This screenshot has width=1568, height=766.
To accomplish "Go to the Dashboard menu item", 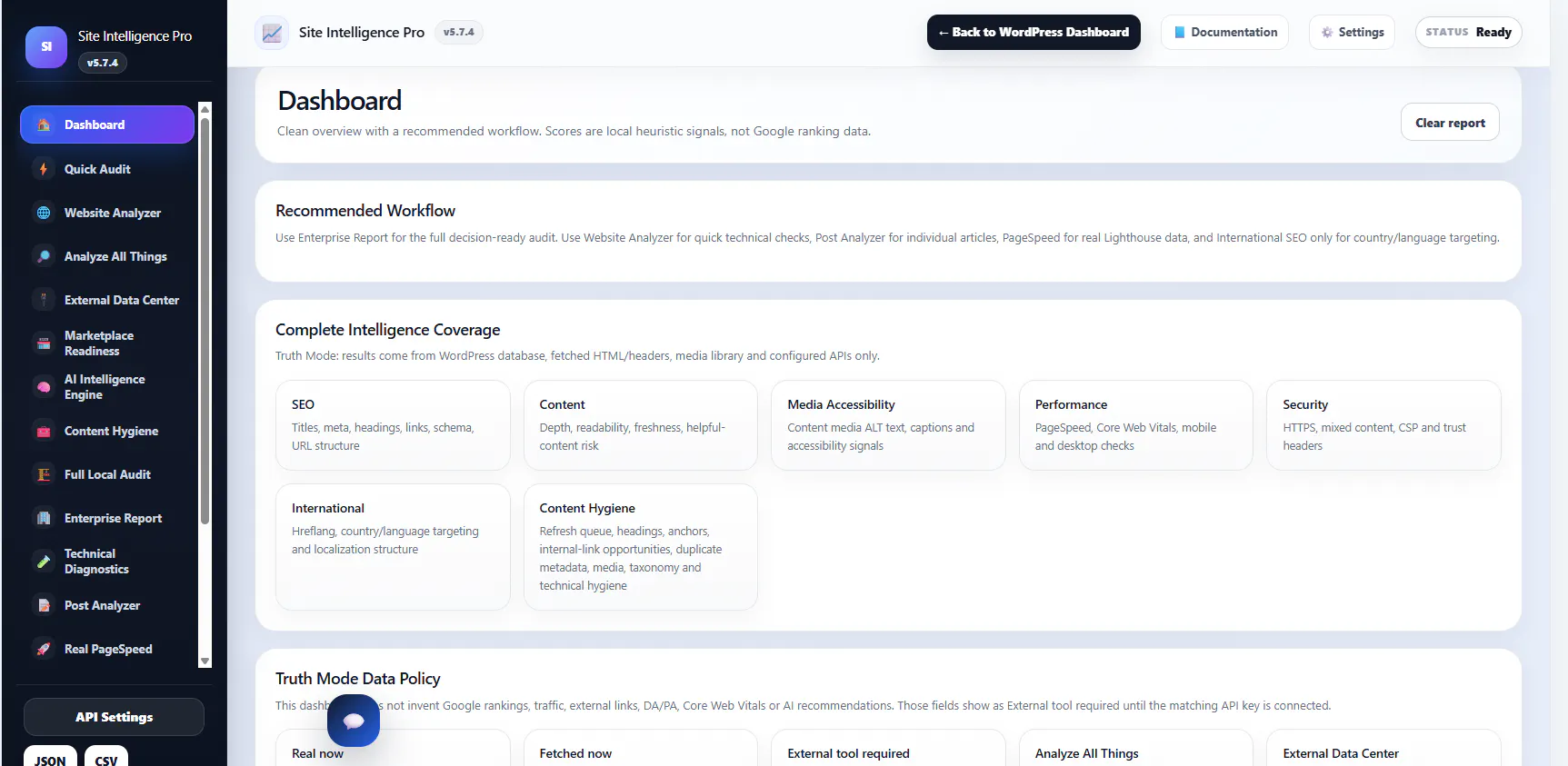I will [107, 124].
